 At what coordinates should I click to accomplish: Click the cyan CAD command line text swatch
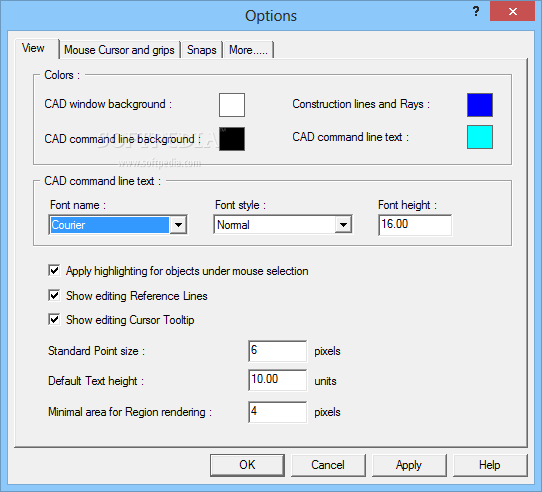coord(480,137)
